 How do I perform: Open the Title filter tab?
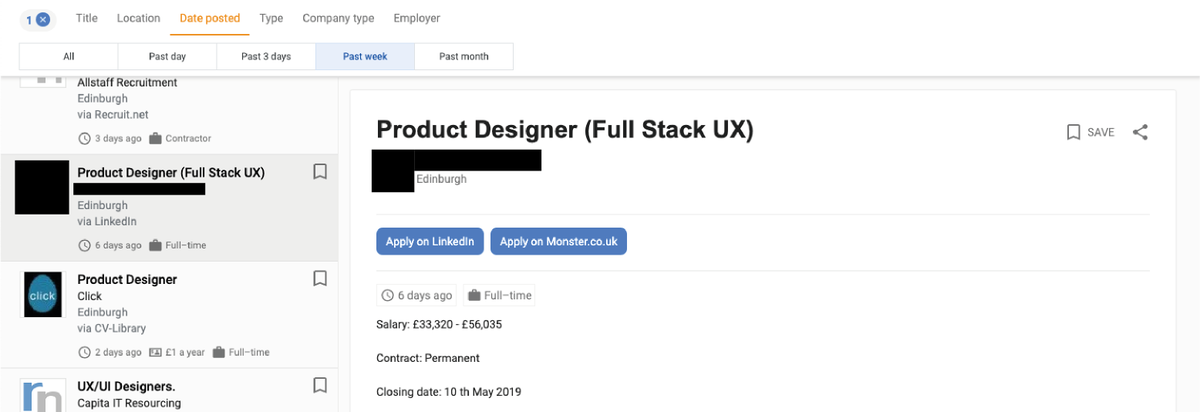(87, 18)
